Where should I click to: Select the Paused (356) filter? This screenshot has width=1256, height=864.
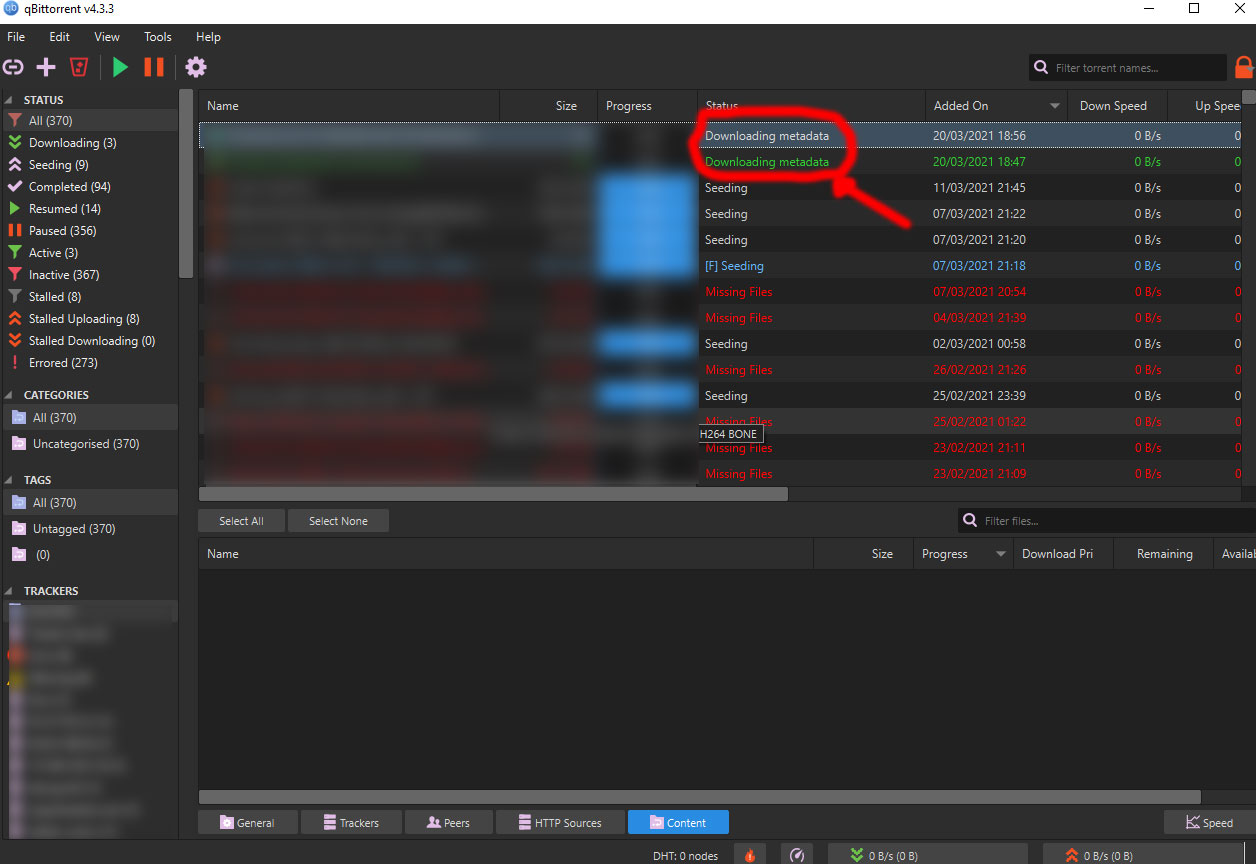click(x=89, y=231)
